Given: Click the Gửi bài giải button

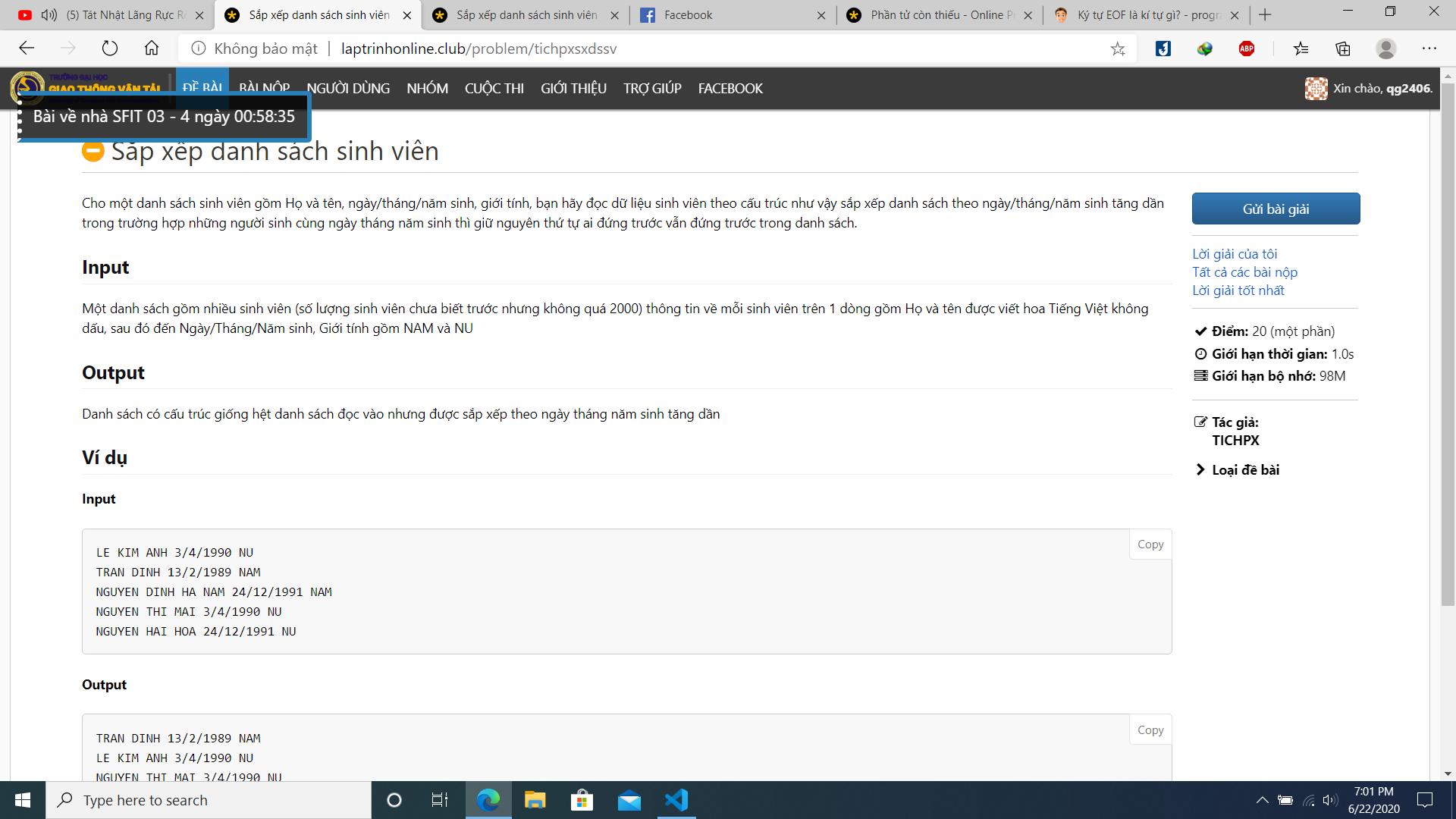Looking at the screenshot, I should coord(1276,209).
